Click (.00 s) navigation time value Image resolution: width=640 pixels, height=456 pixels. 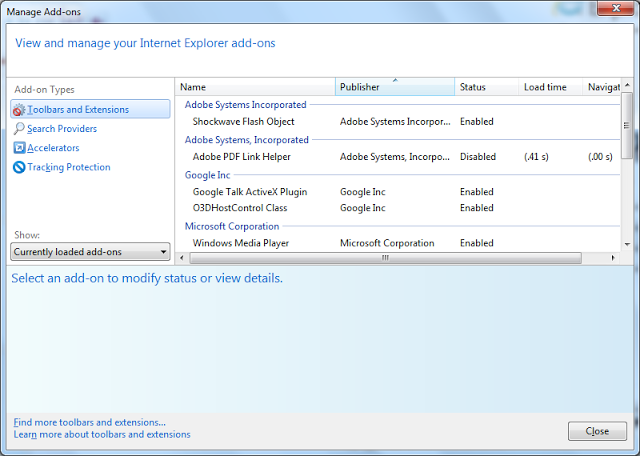coord(600,157)
